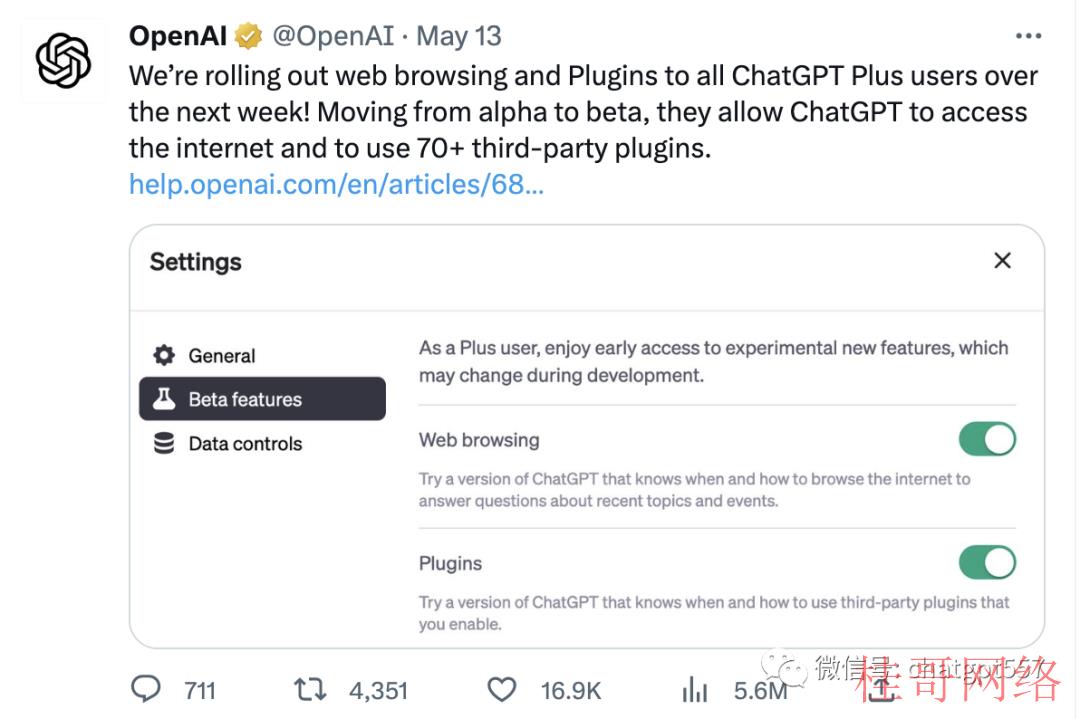Select the General settings section
This screenshot has width=1080, height=719.
click(222, 355)
